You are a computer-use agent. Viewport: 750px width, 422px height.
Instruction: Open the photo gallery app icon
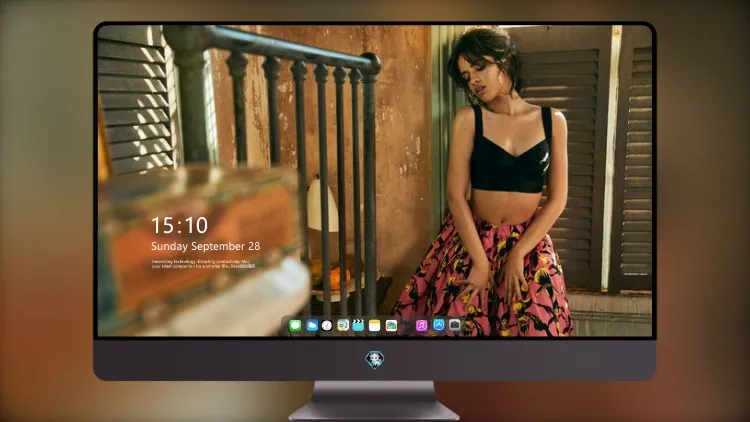tap(391, 326)
